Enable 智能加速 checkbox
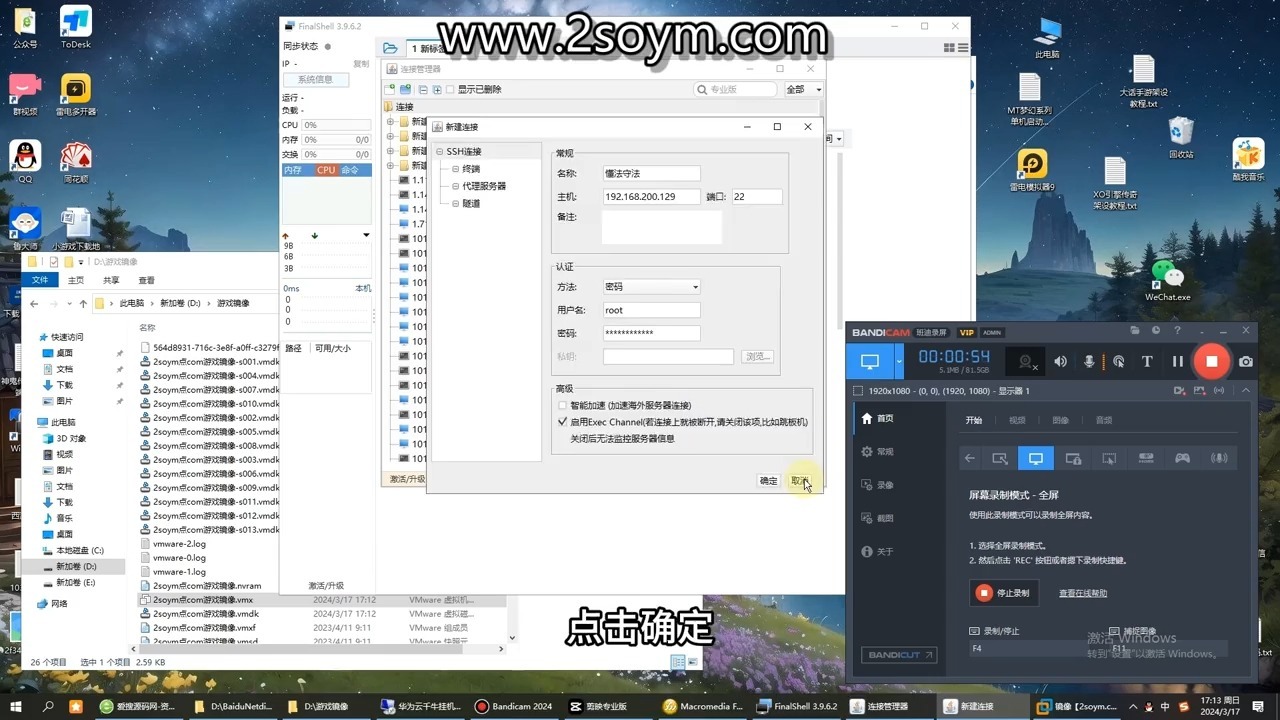 pyautogui.click(x=562, y=406)
